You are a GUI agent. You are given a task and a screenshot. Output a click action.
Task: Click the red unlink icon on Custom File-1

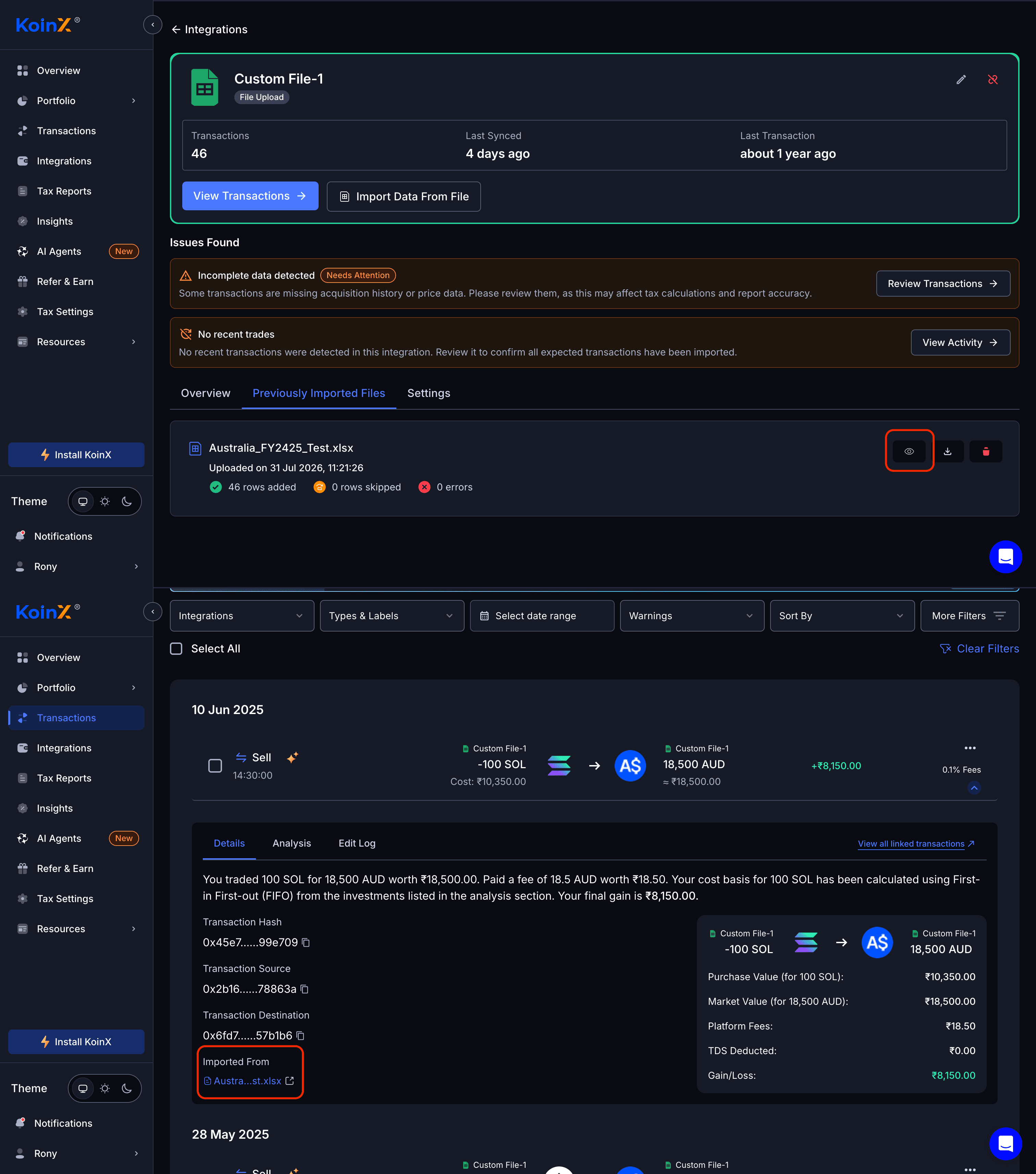(992, 80)
